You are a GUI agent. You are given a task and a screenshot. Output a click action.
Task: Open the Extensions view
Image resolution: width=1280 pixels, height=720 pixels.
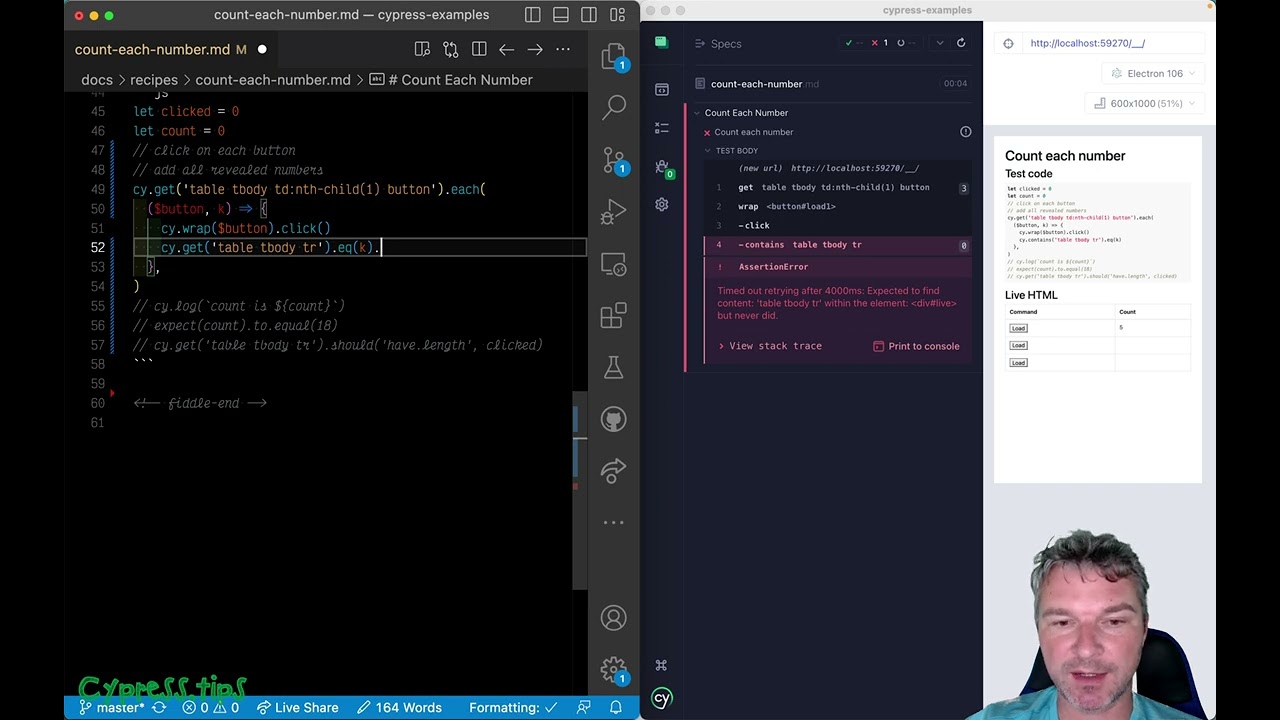pyautogui.click(x=614, y=316)
